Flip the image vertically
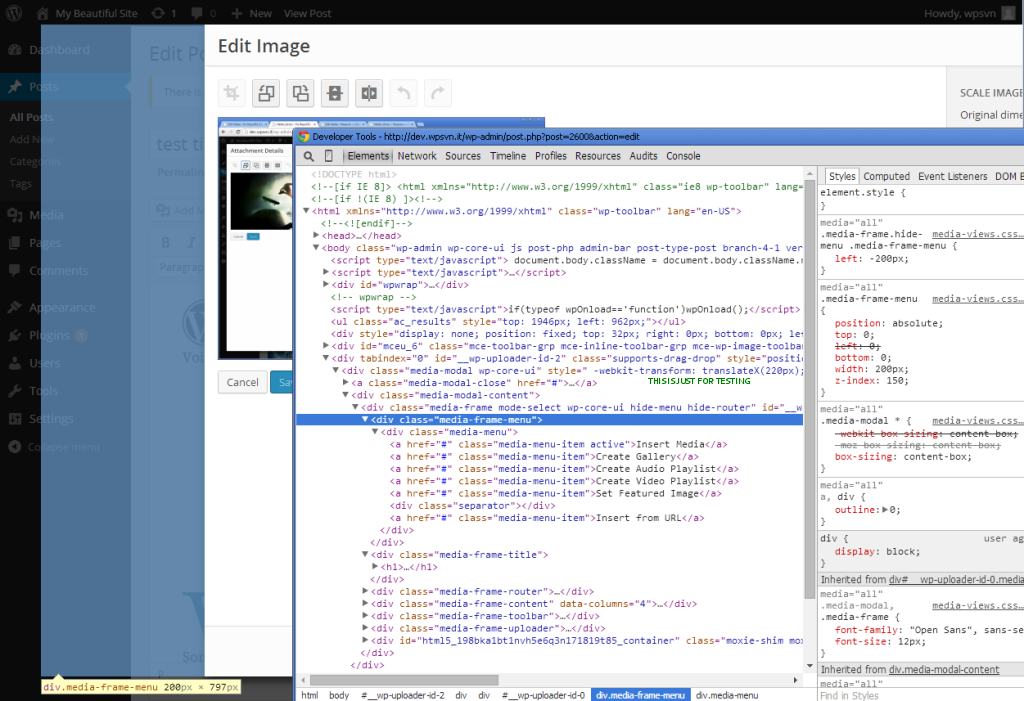1024x701 pixels. (x=334, y=93)
